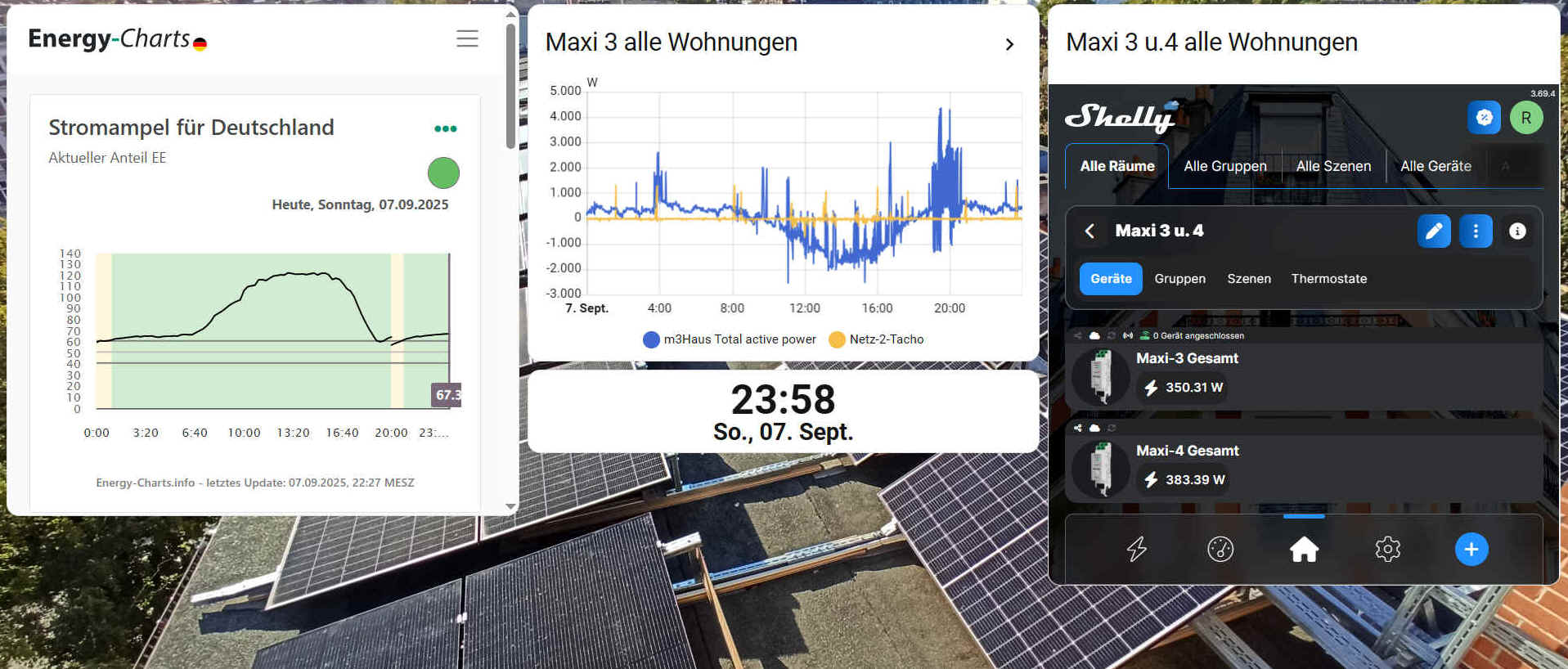
Task: Open the info icon for Maxi 3 u. 4
Action: coord(1516,231)
